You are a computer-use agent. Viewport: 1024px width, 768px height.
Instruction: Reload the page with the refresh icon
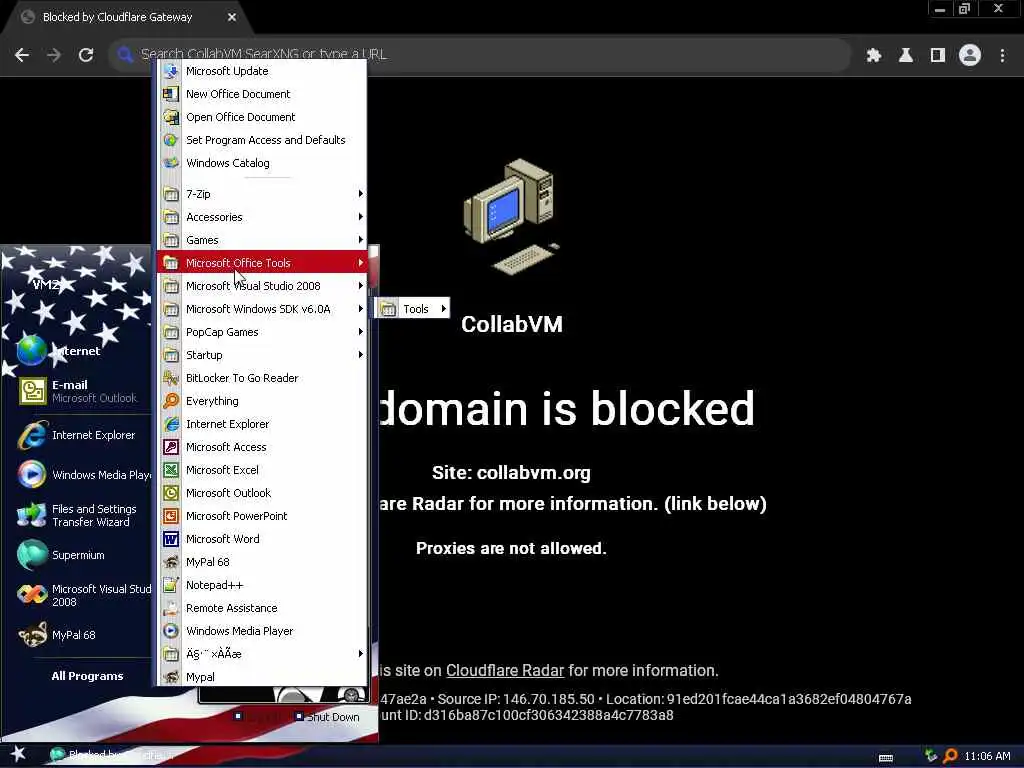86,55
